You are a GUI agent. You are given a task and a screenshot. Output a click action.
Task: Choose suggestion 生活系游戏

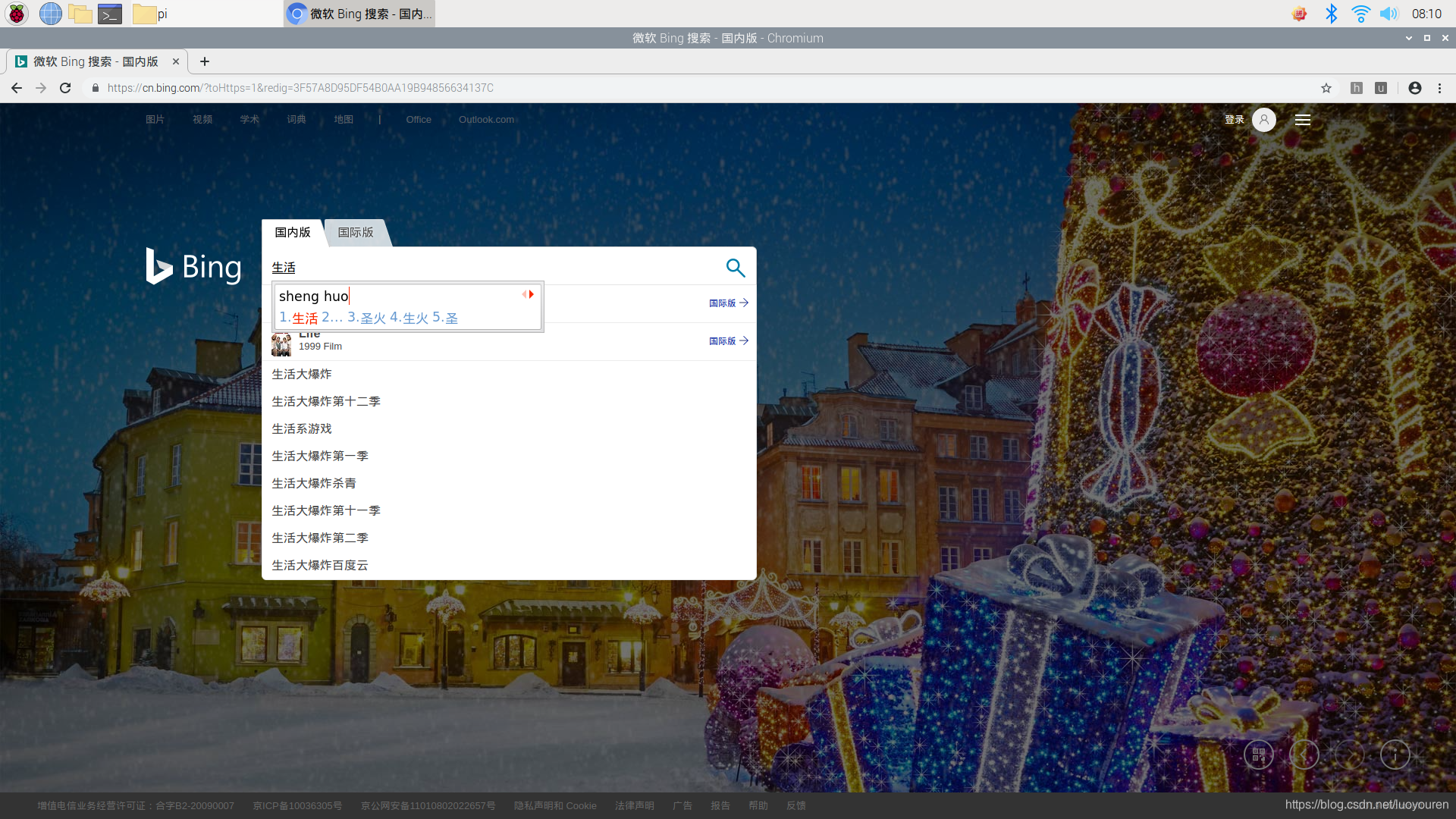(x=302, y=428)
